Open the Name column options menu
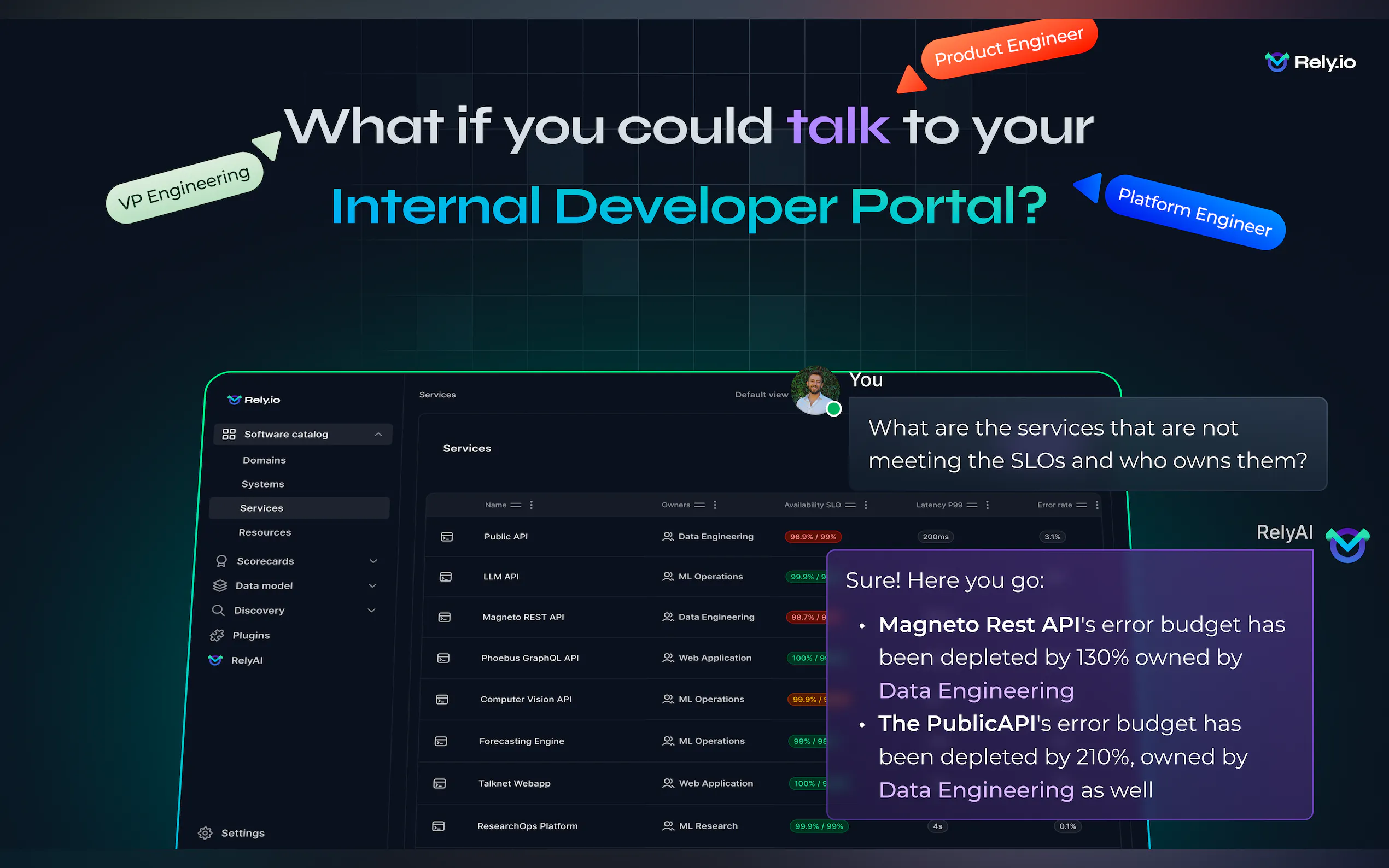This screenshot has width=1389, height=868. coord(532,505)
